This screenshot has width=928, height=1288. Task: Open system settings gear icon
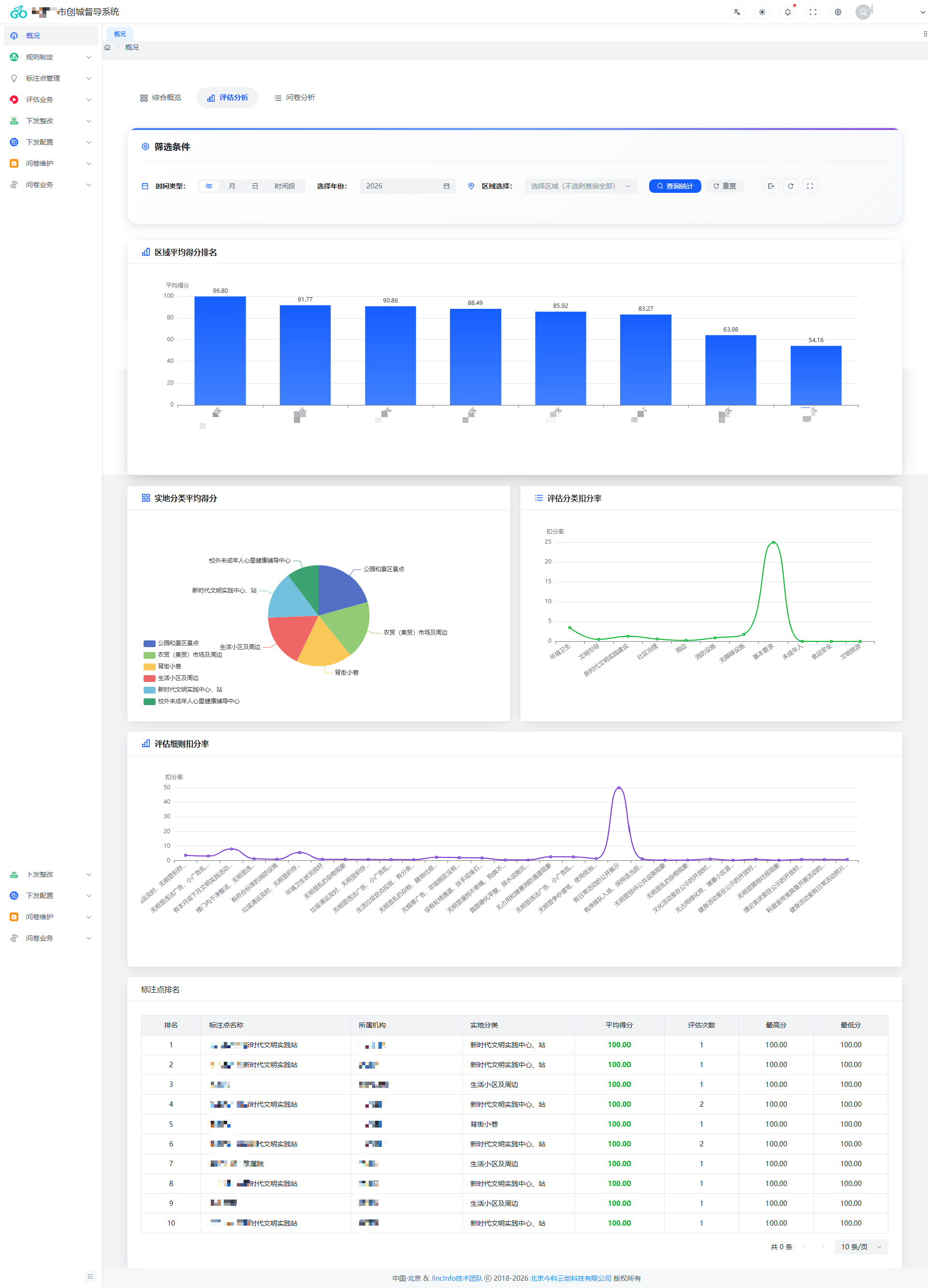pos(838,12)
